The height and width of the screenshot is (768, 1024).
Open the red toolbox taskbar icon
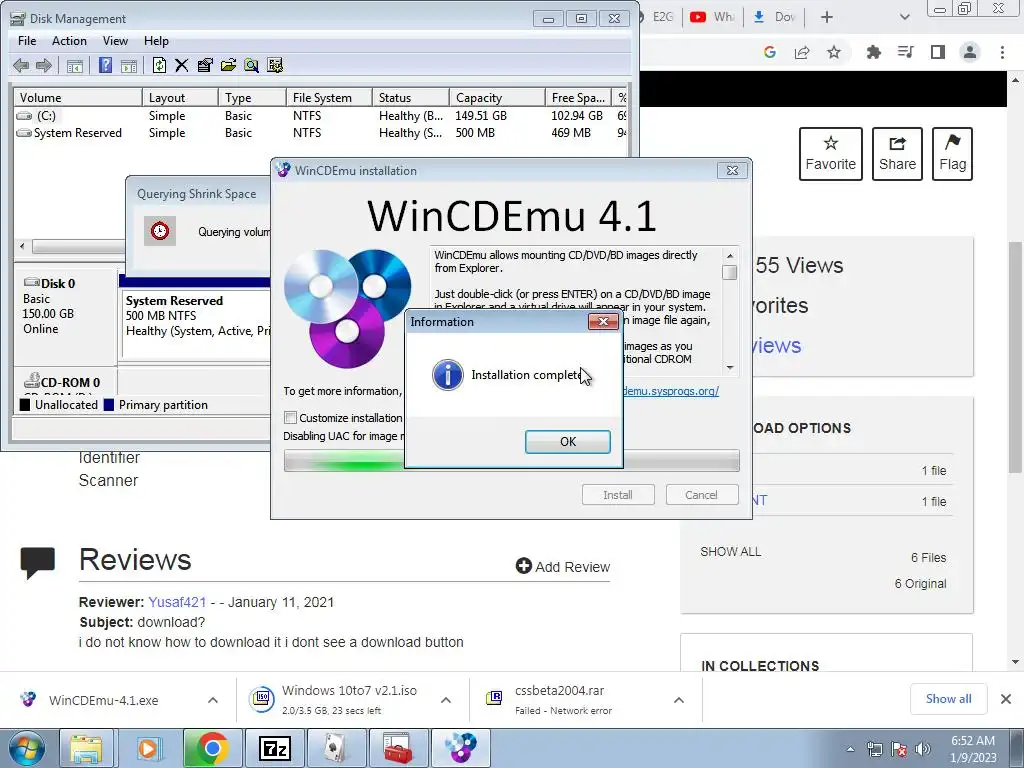tap(398, 748)
